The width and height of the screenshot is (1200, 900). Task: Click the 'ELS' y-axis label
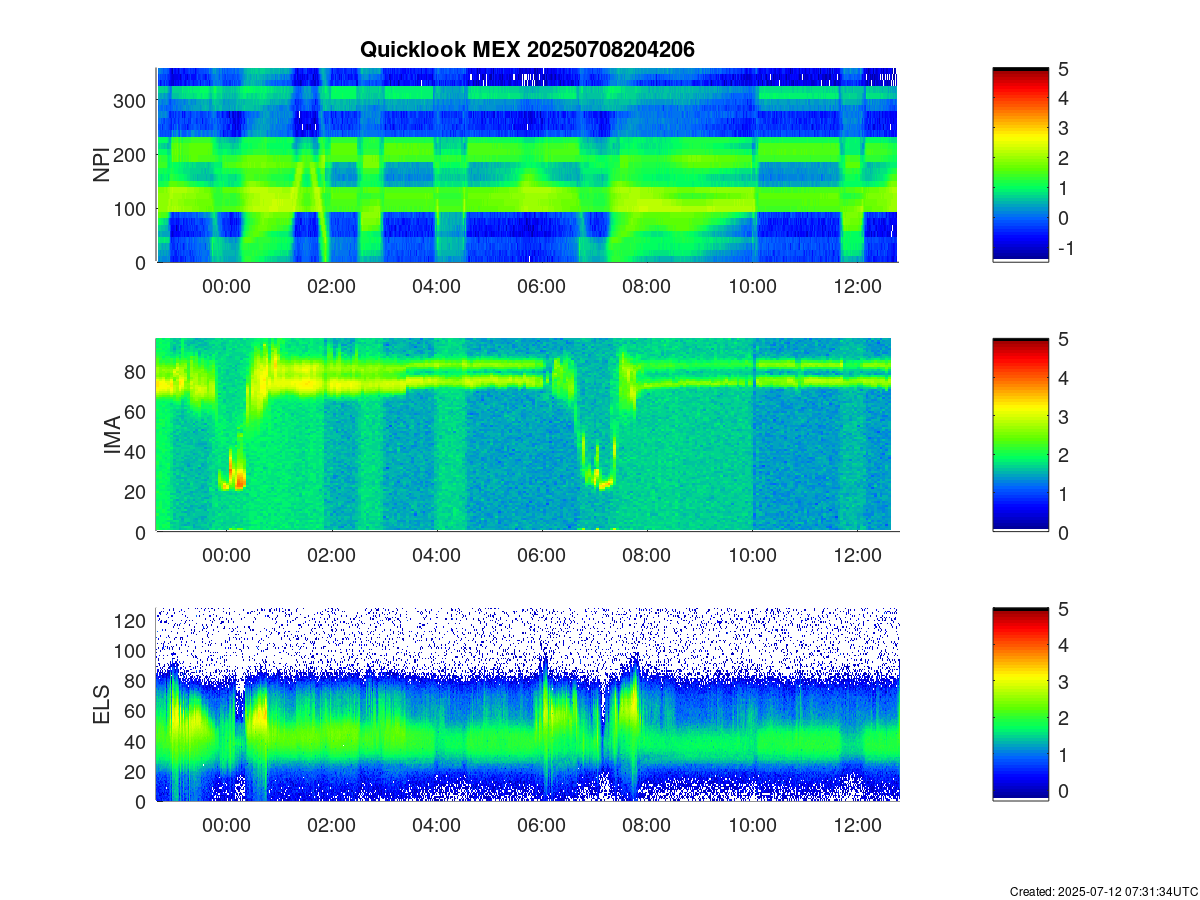coord(102,704)
